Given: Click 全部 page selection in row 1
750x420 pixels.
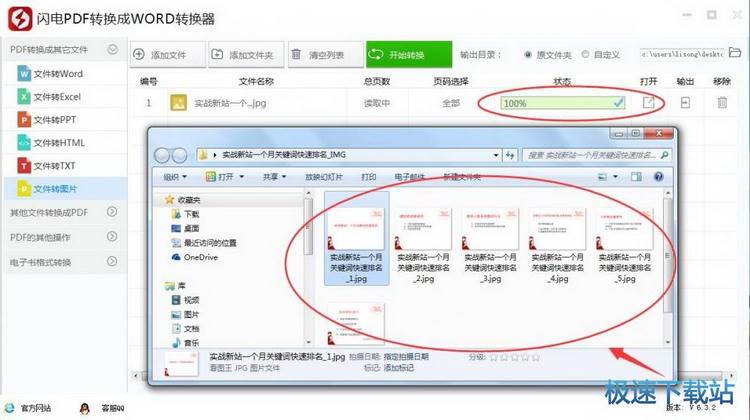Looking at the screenshot, I should (x=451, y=103).
